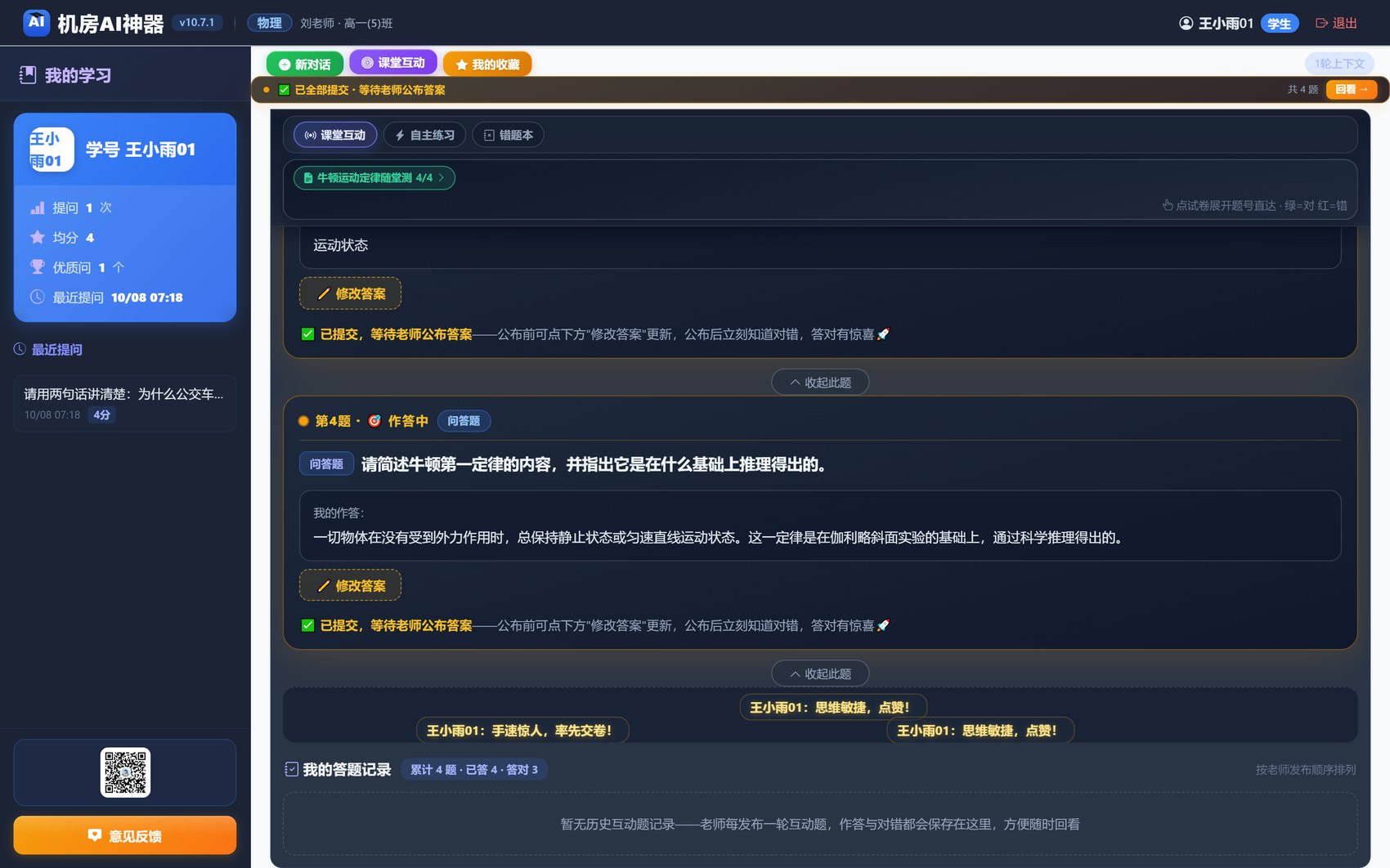Click the 4分 score badge

click(x=101, y=414)
